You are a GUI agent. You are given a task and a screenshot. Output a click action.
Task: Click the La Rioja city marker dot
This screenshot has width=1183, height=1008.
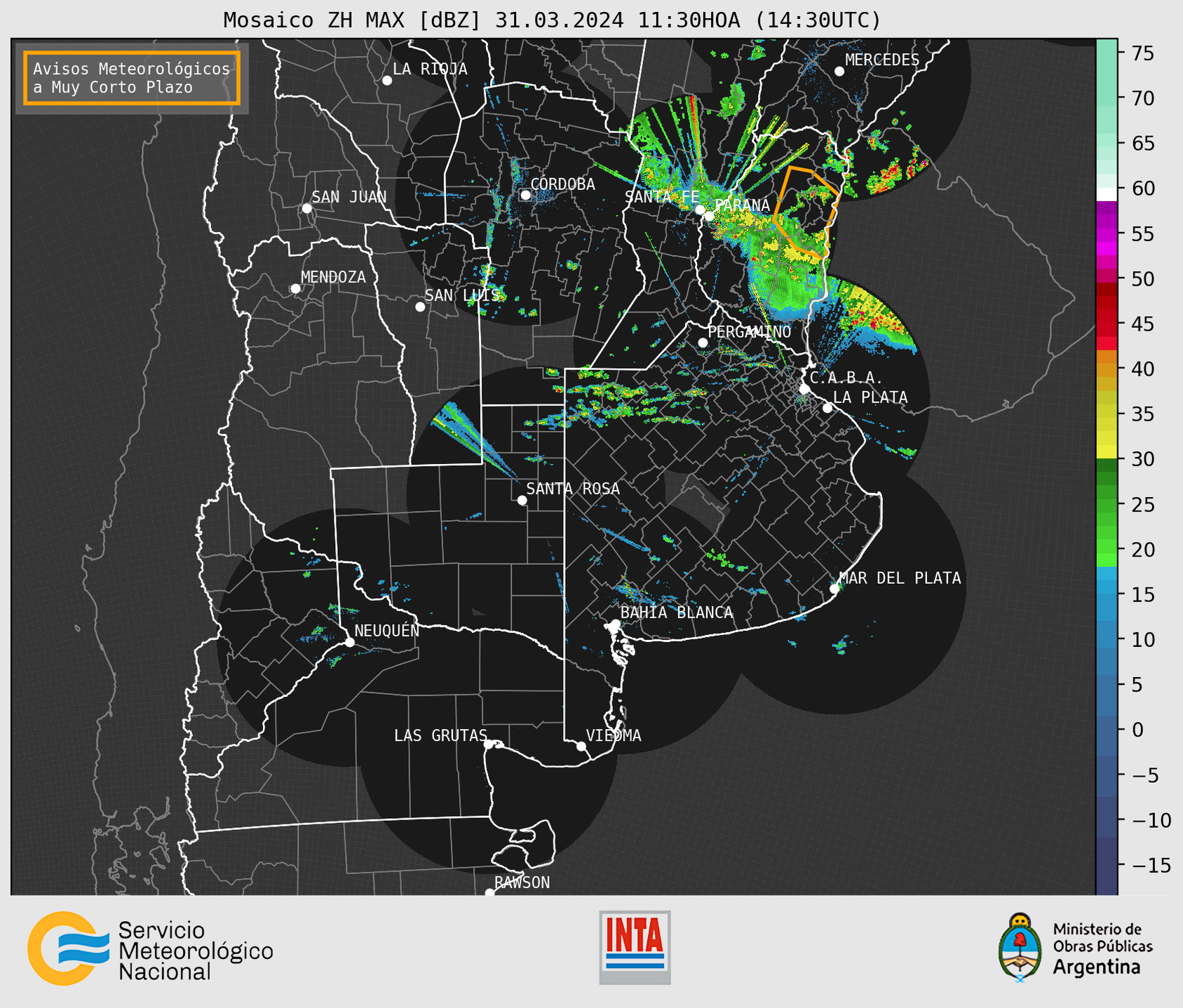[387, 81]
